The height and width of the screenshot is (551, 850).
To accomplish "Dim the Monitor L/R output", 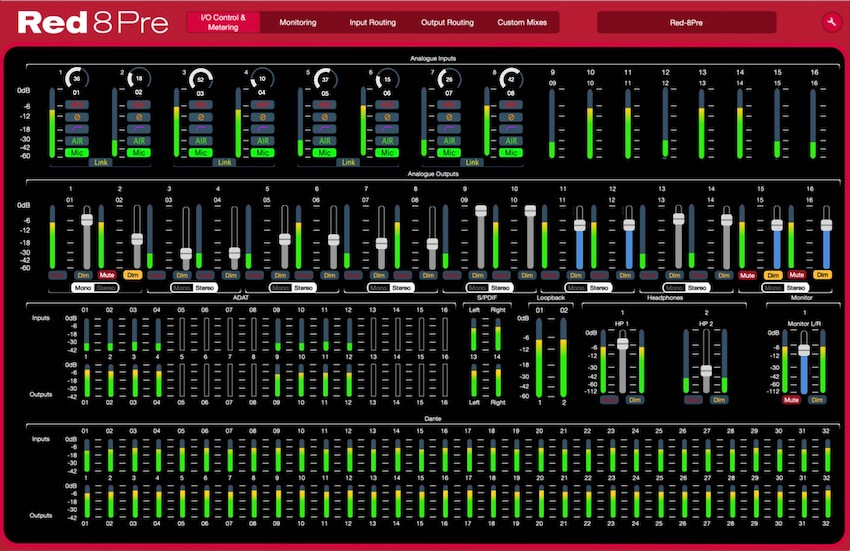I will click(817, 400).
